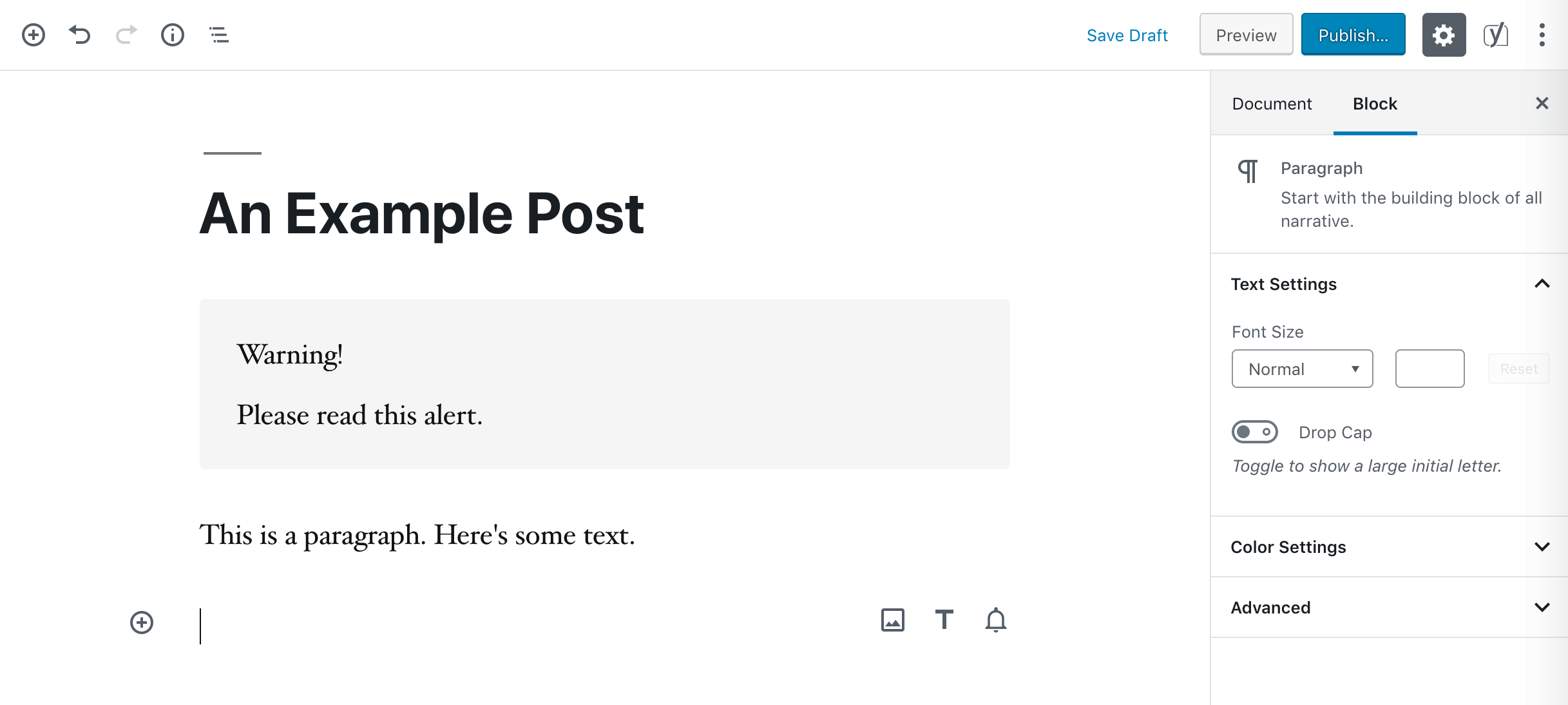
Task: Select the Block tab
Action: [x=1375, y=104]
